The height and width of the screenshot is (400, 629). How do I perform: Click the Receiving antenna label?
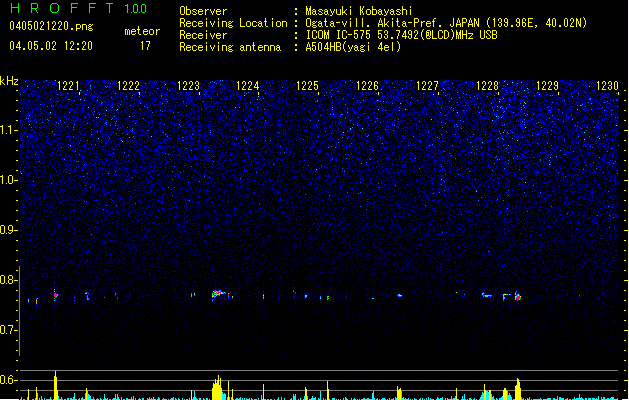click(x=230, y=47)
